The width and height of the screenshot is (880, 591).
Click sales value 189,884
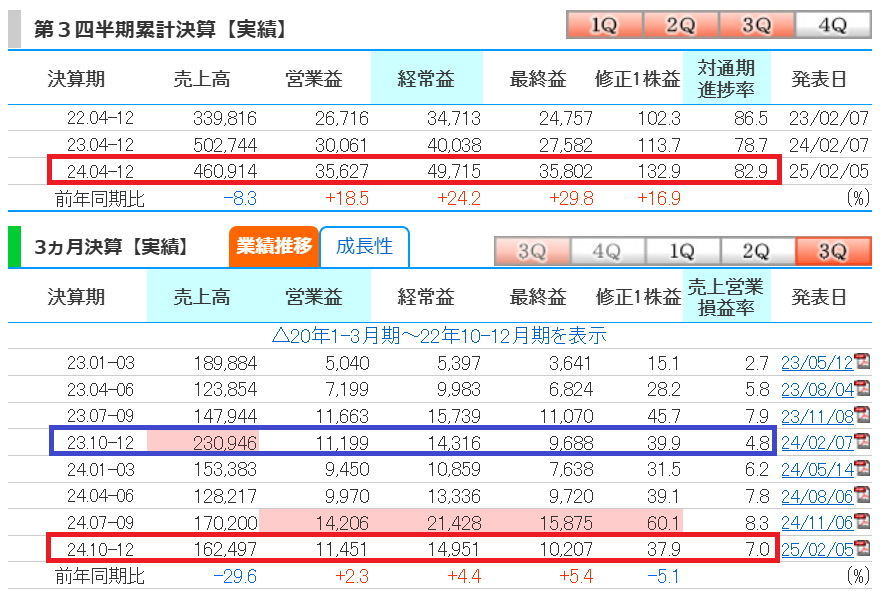[225, 363]
